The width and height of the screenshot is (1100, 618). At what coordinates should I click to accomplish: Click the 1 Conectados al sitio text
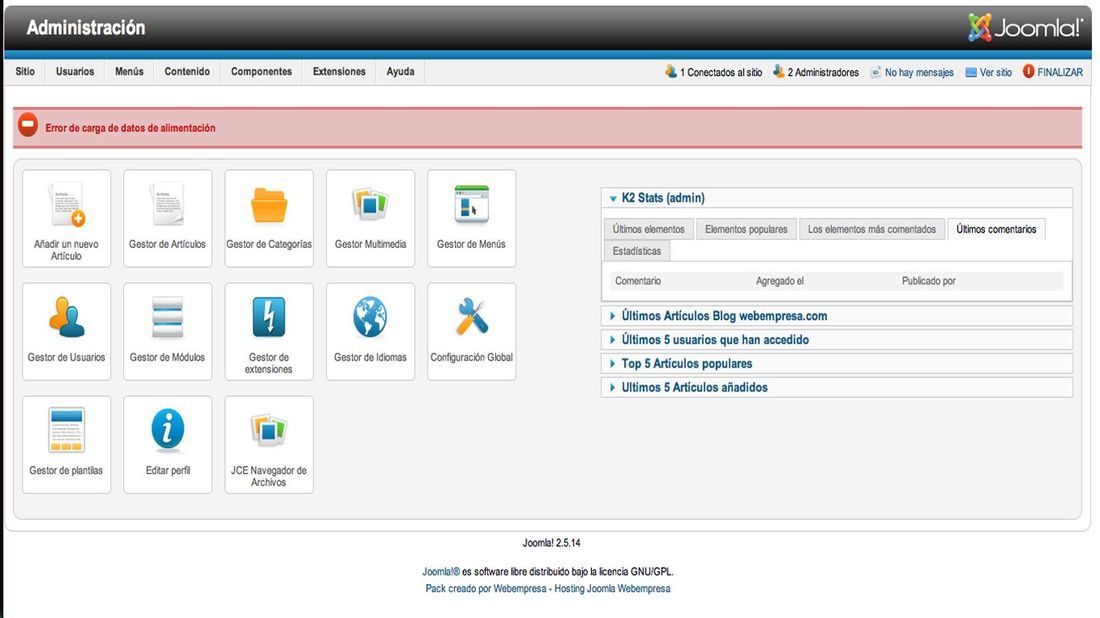click(x=721, y=72)
